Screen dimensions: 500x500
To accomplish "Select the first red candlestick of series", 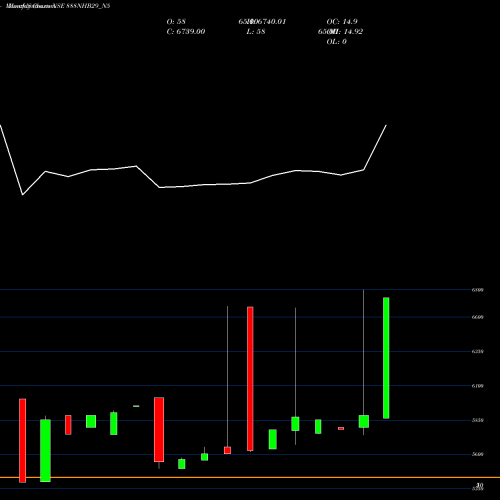I will (22, 440).
